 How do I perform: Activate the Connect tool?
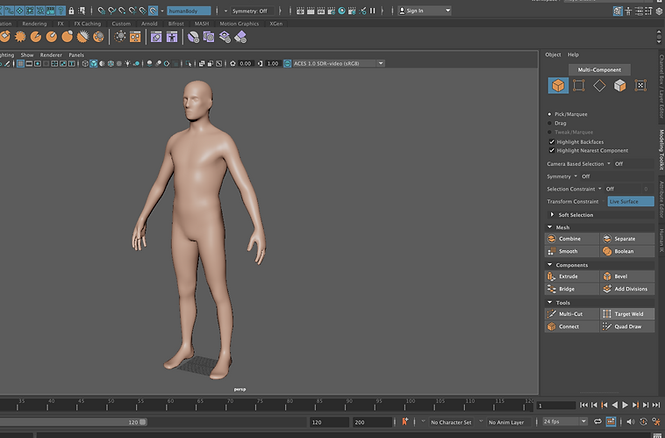pyautogui.click(x=572, y=326)
